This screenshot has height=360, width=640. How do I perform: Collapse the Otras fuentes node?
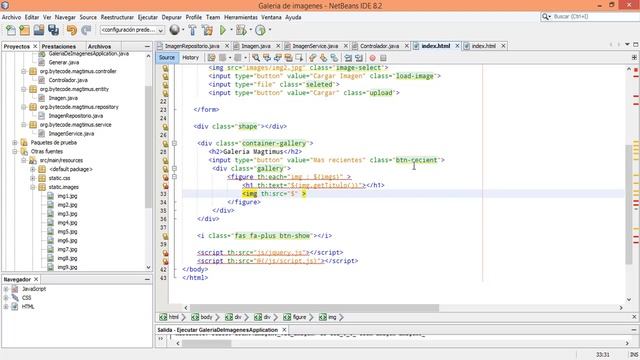(15, 151)
